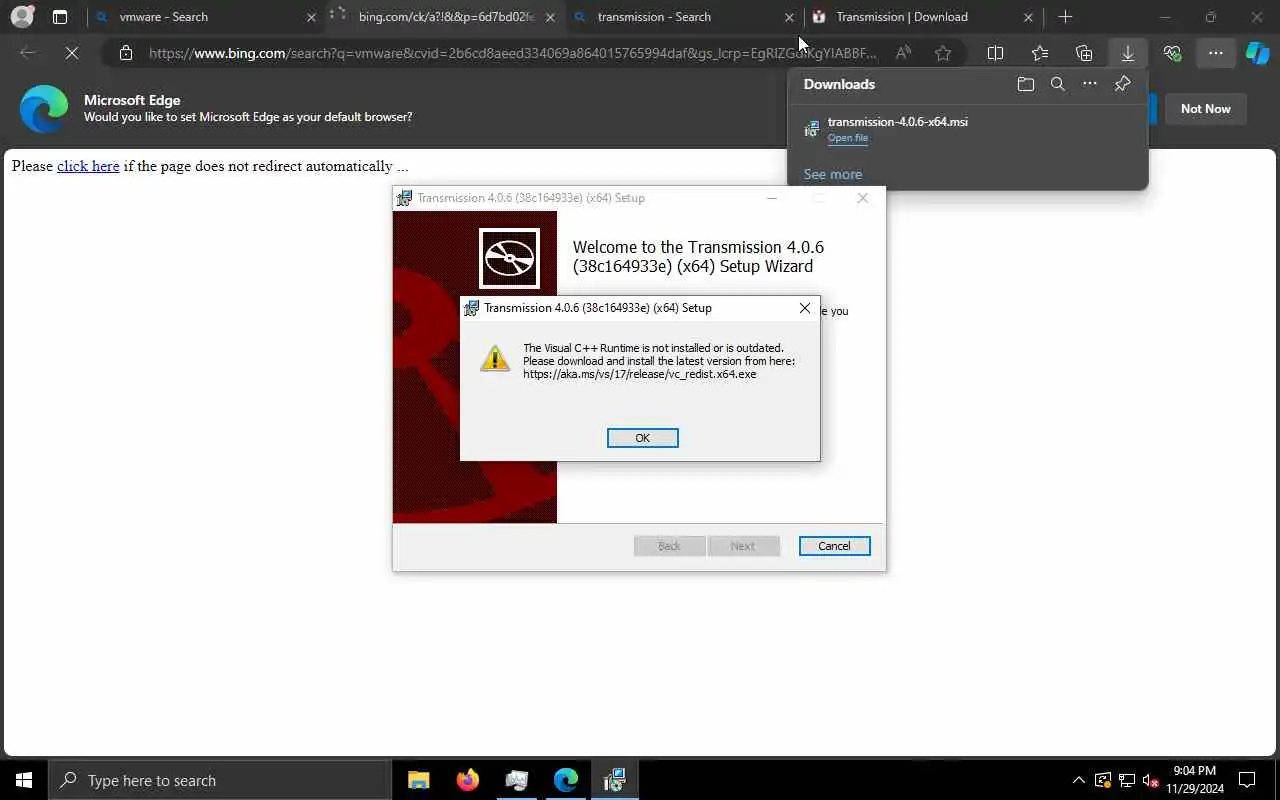The width and height of the screenshot is (1280, 800).
Task: Pin the Downloads panel
Action: point(1122,85)
